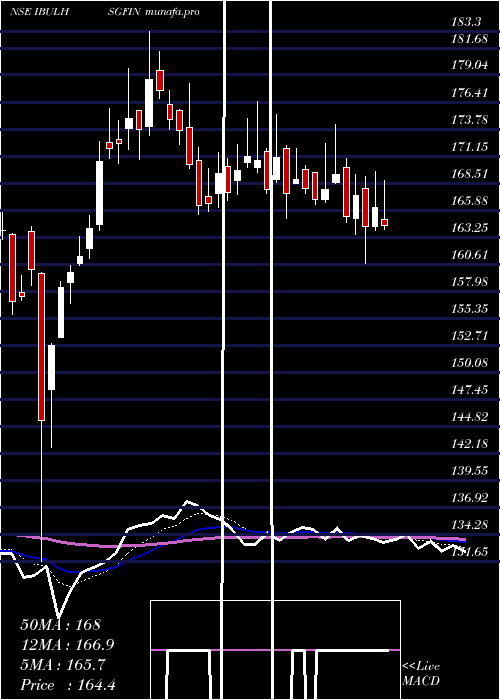
Task: Click the 176.41 price axis label
Action: pos(469,92)
